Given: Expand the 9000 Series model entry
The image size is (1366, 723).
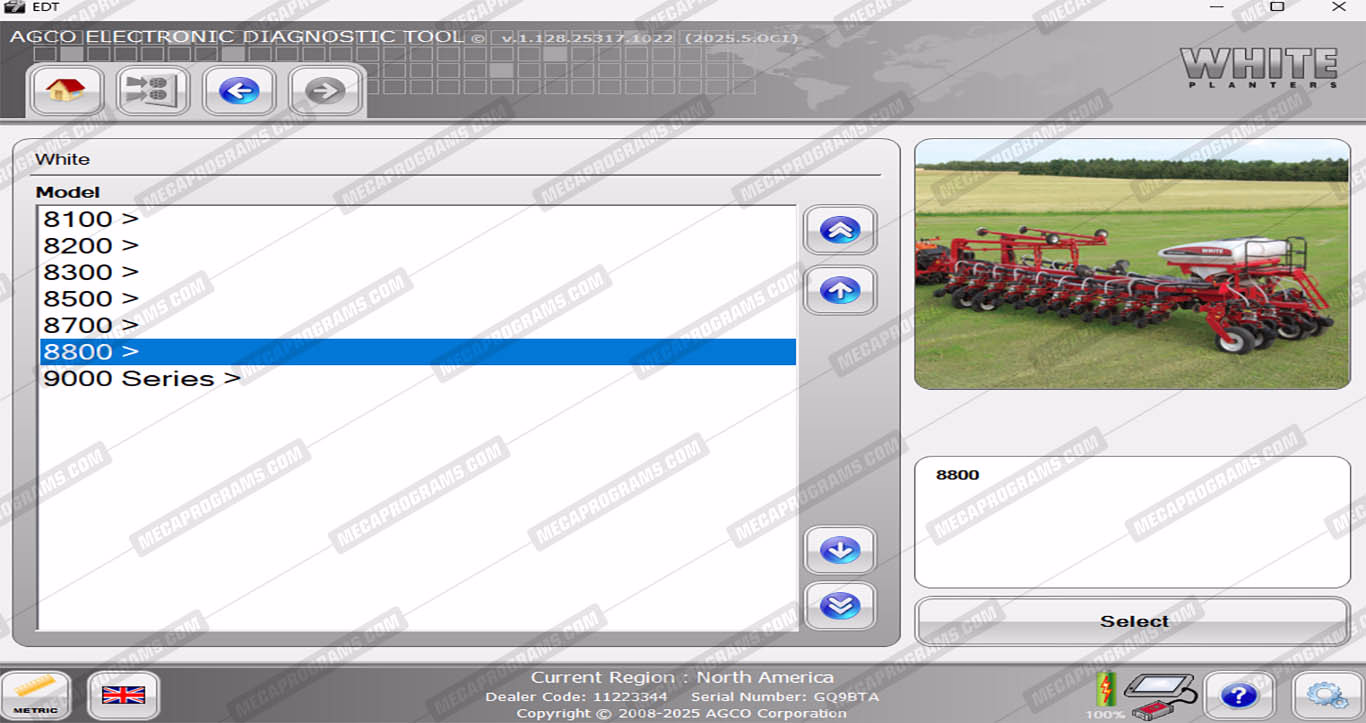Looking at the screenshot, I should coord(142,379).
